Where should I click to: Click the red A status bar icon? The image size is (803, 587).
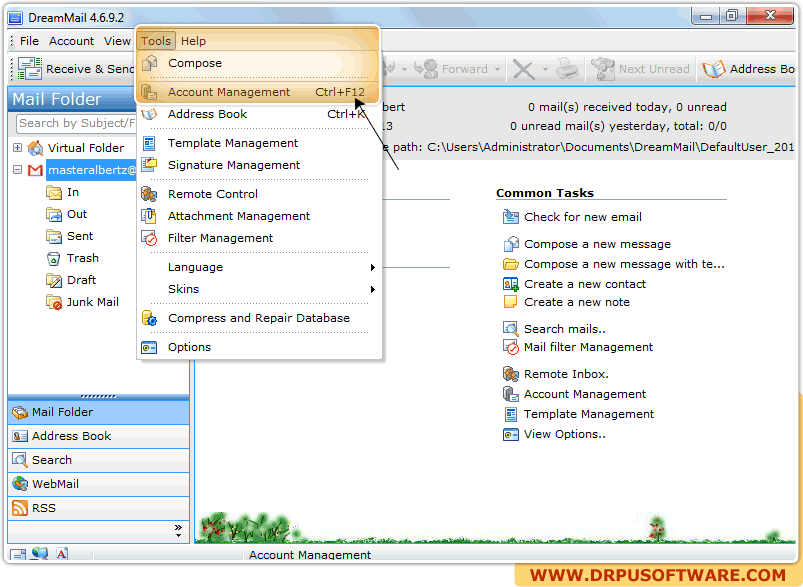click(62, 554)
